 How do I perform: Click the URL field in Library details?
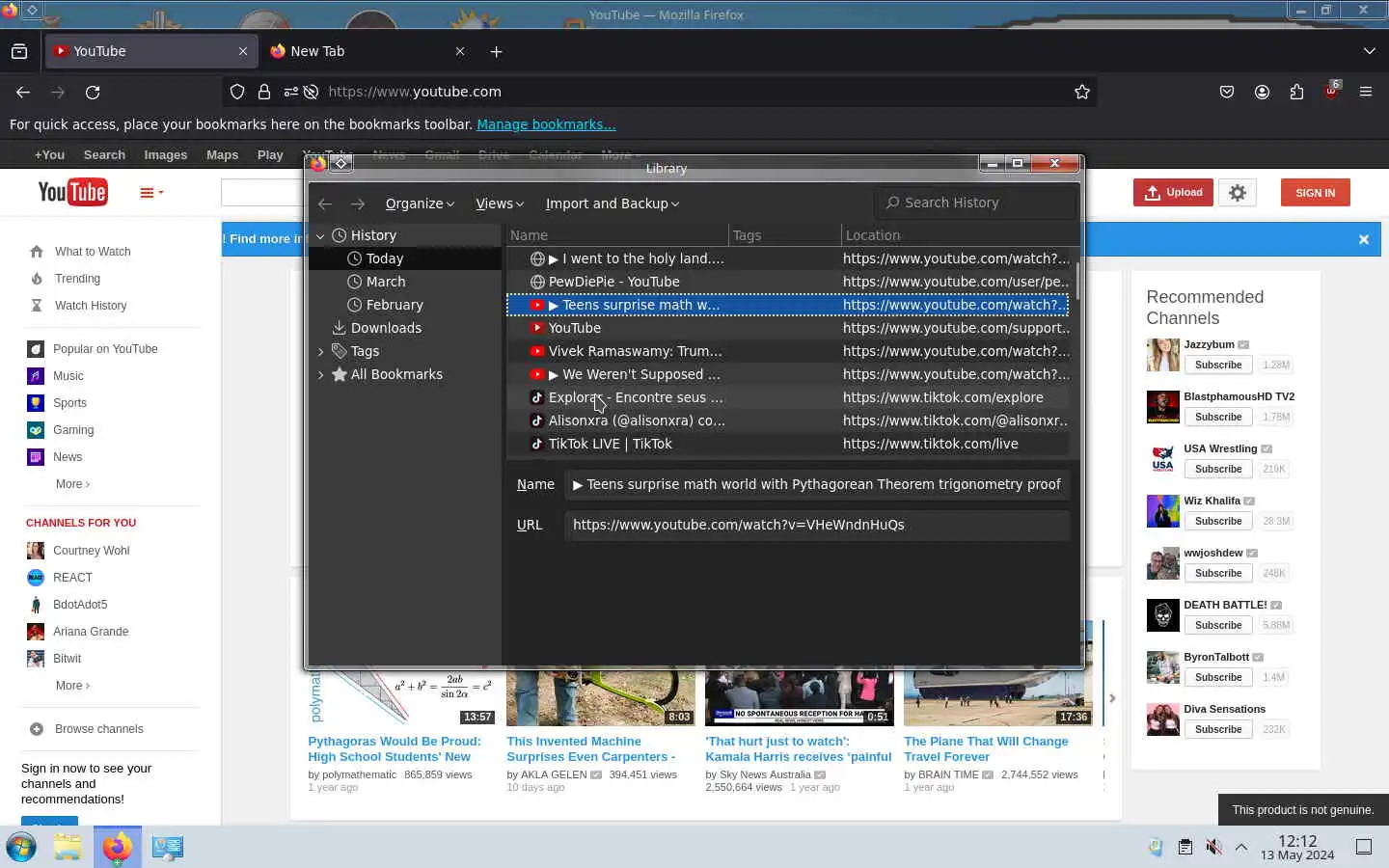[817, 525]
